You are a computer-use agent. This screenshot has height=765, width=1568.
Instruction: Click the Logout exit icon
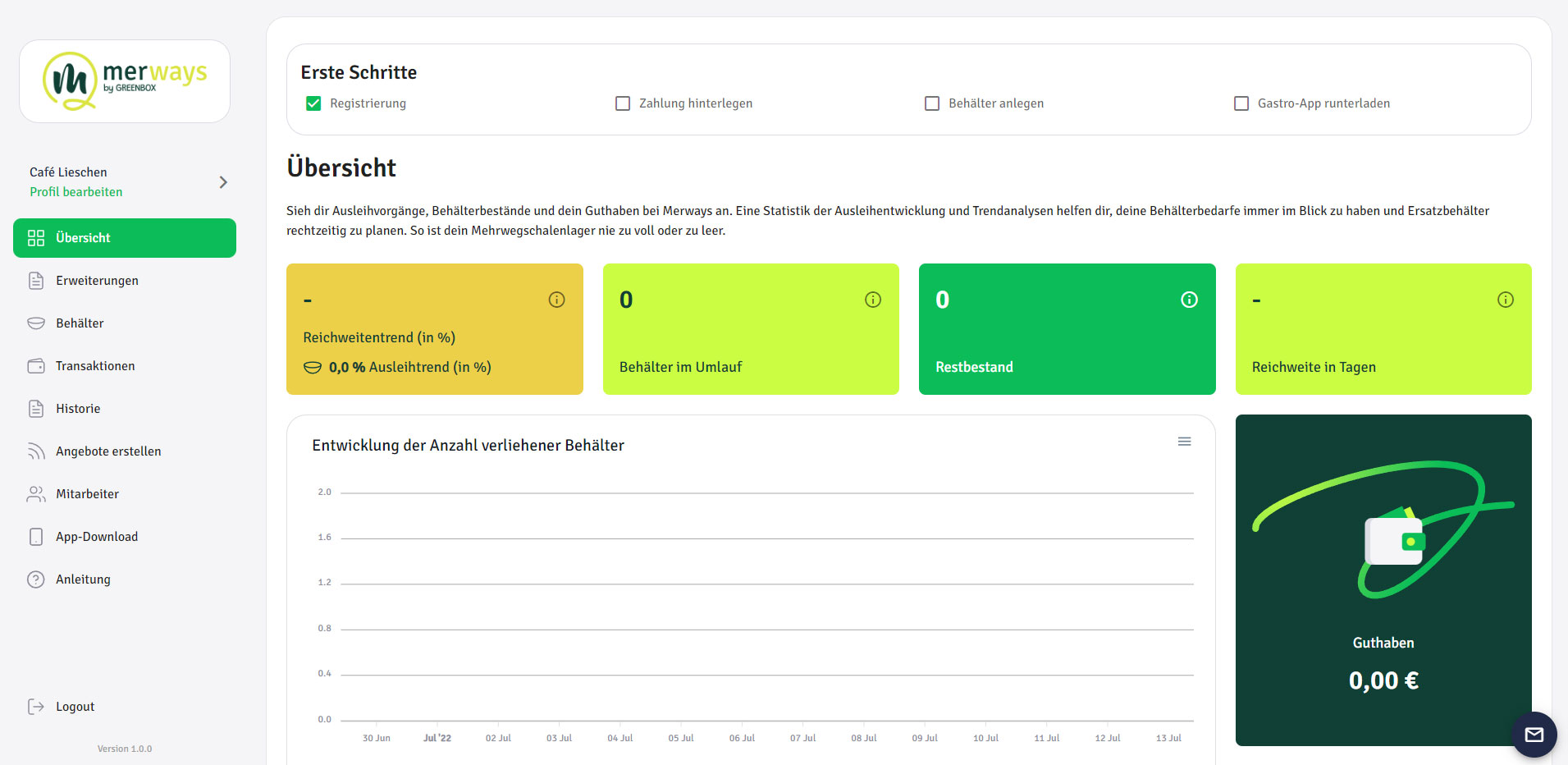(x=36, y=707)
